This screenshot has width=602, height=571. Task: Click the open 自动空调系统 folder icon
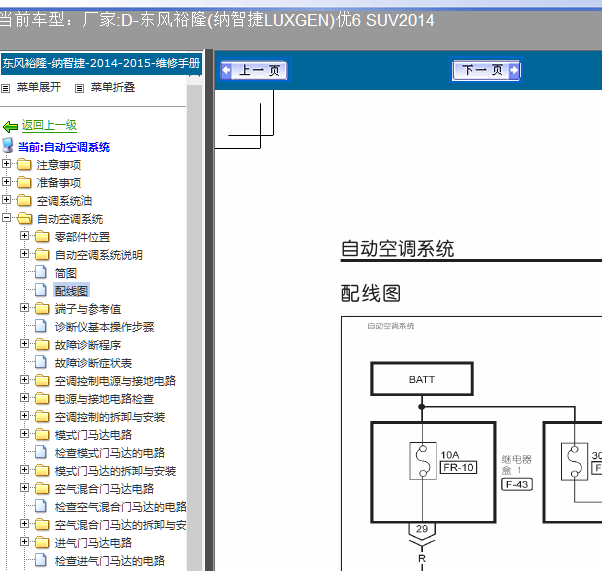(x=25, y=218)
